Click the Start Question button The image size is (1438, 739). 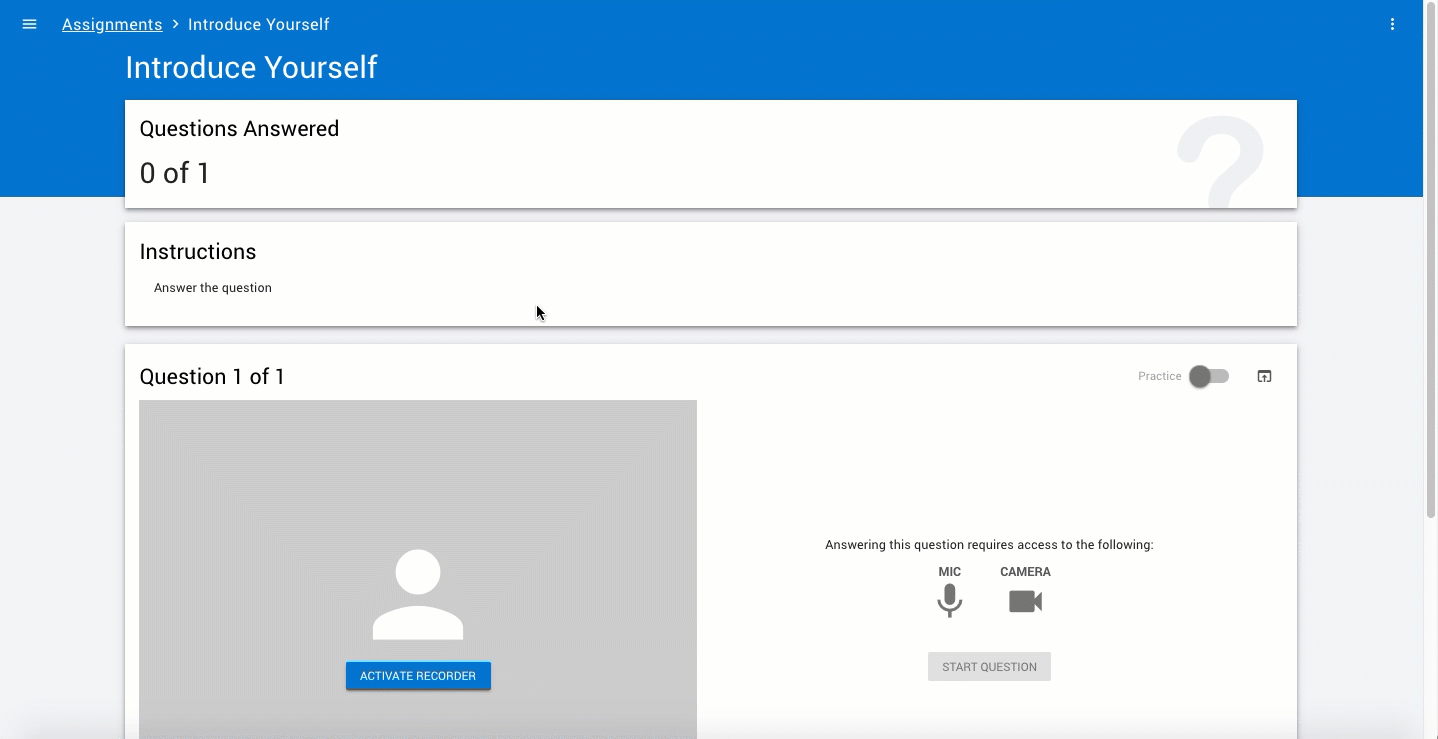coord(989,667)
